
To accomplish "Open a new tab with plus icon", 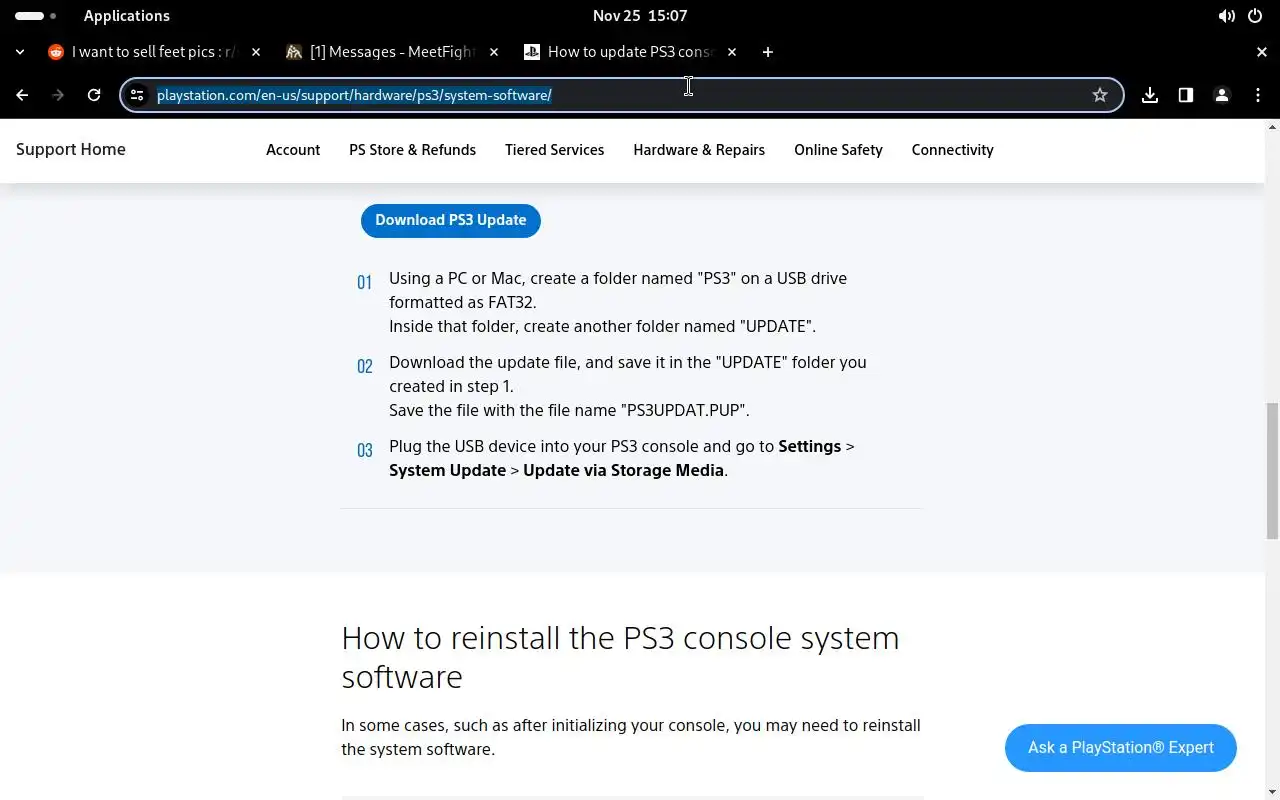I will click(768, 52).
